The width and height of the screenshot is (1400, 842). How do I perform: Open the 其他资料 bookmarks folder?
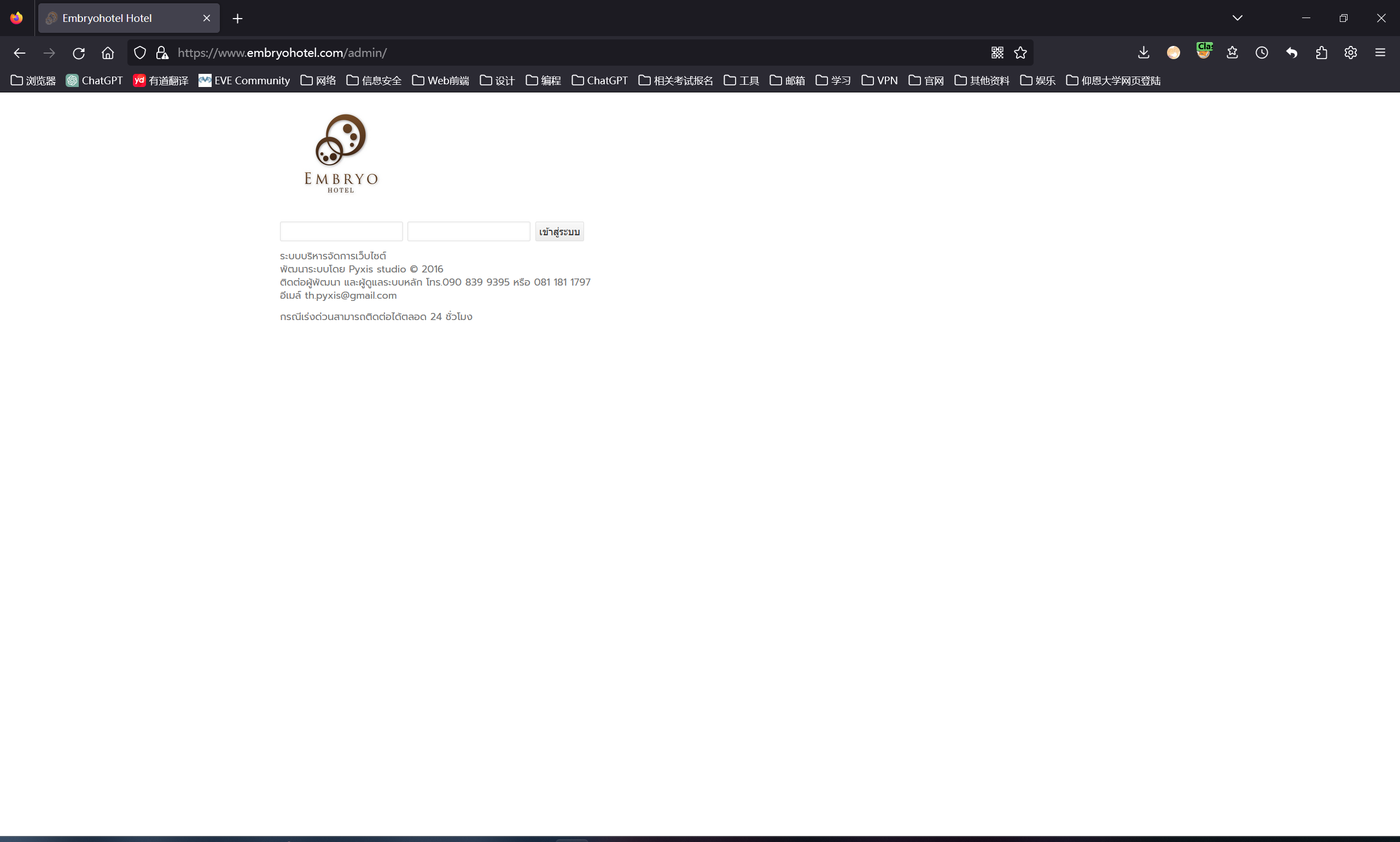coord(982,80)
